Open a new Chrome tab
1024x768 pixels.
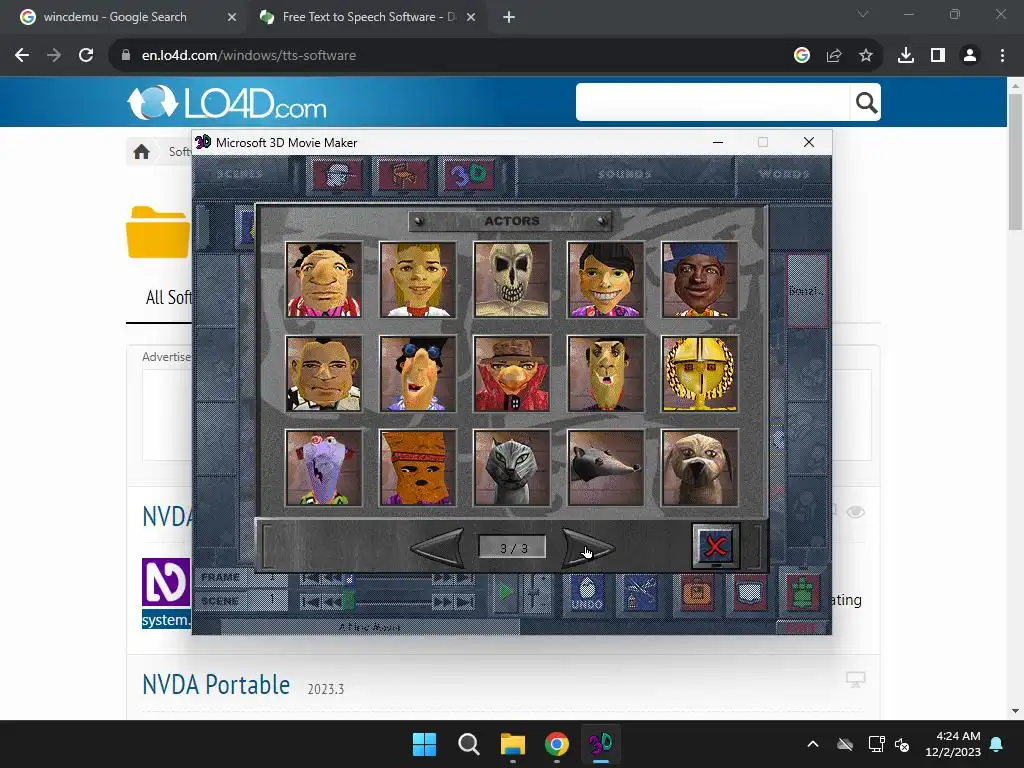click(509, 18)
